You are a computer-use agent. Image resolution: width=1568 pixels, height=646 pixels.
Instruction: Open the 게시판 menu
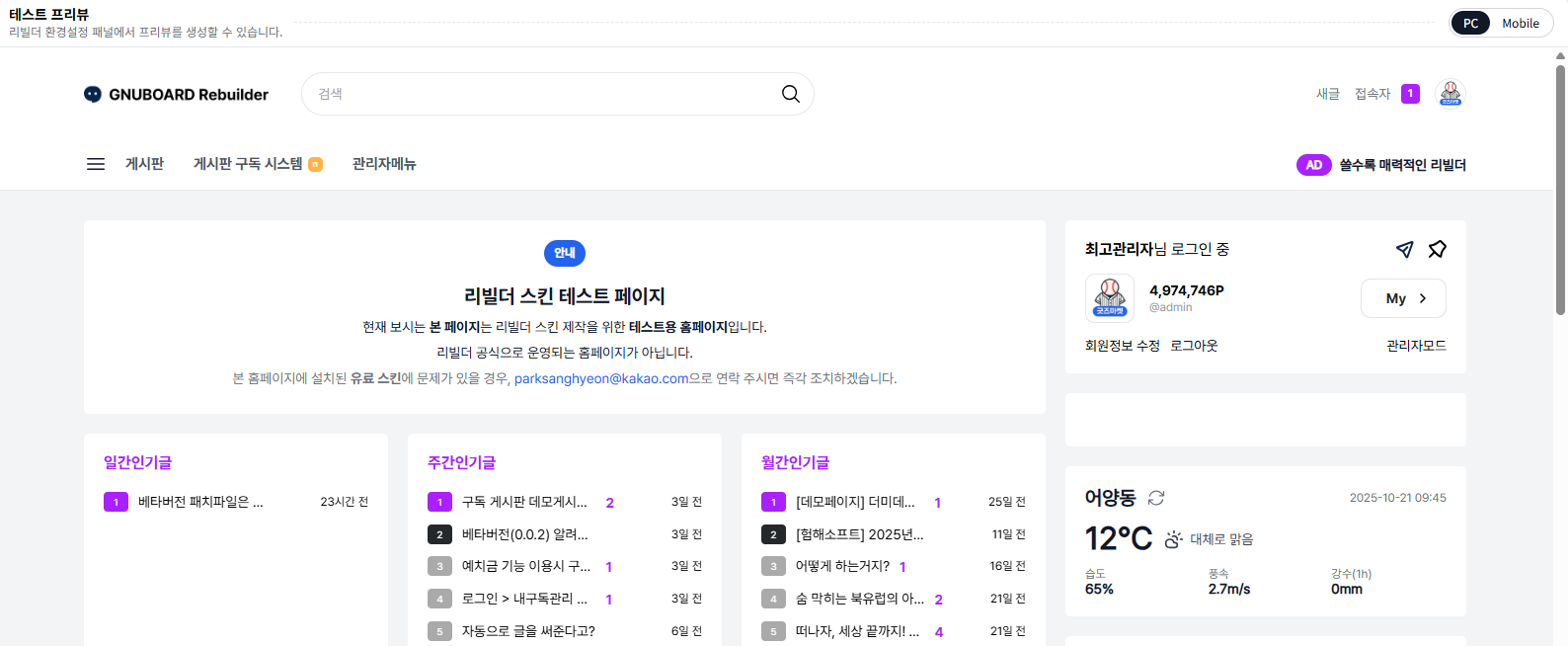click(x=144, y=164)
